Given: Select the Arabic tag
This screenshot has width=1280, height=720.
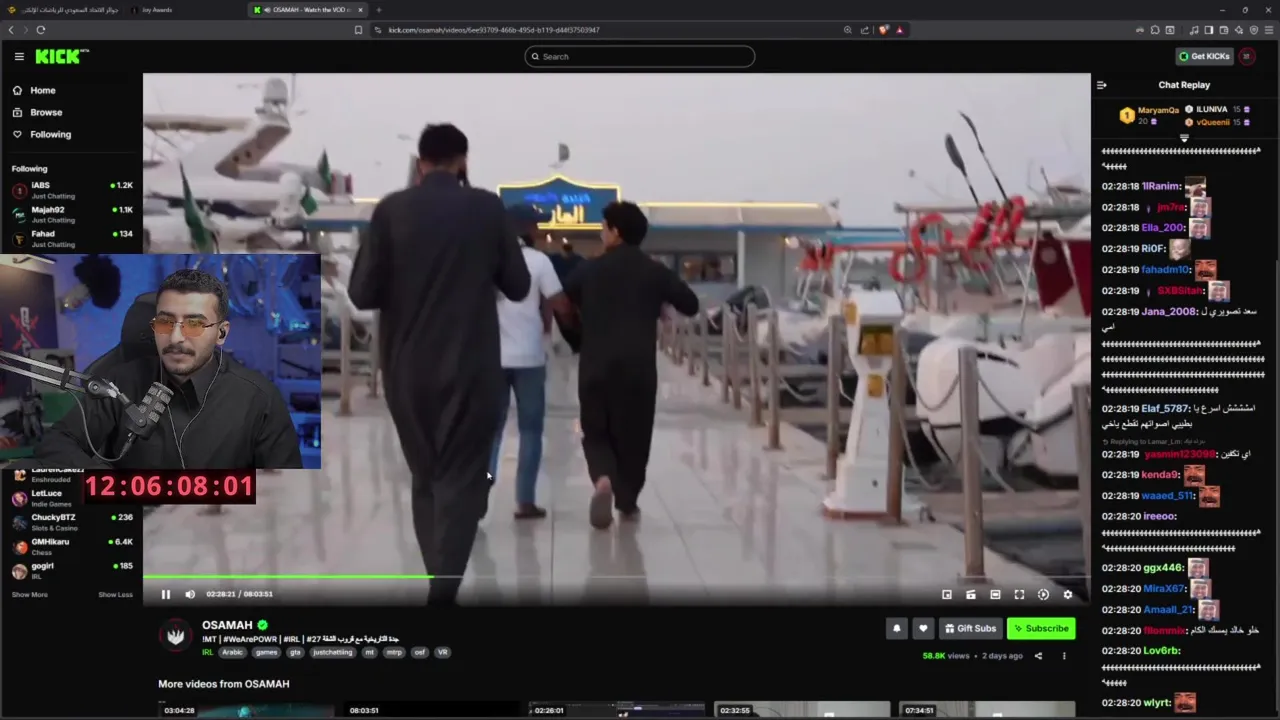Looking at the screenshot, I should (x=232, y=652).
